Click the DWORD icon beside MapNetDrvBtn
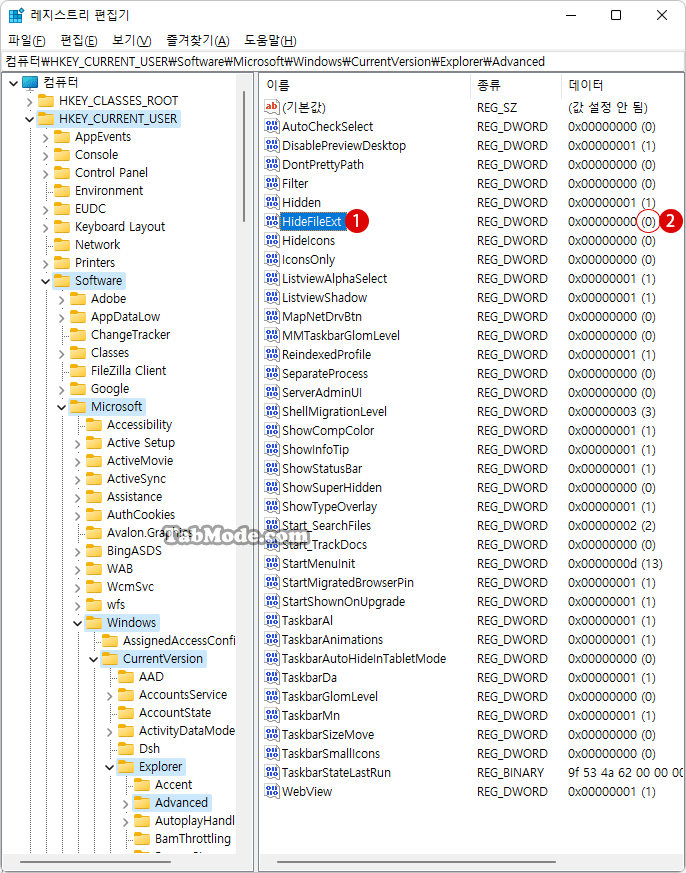The image size is (686, 873). coord(272,316)
